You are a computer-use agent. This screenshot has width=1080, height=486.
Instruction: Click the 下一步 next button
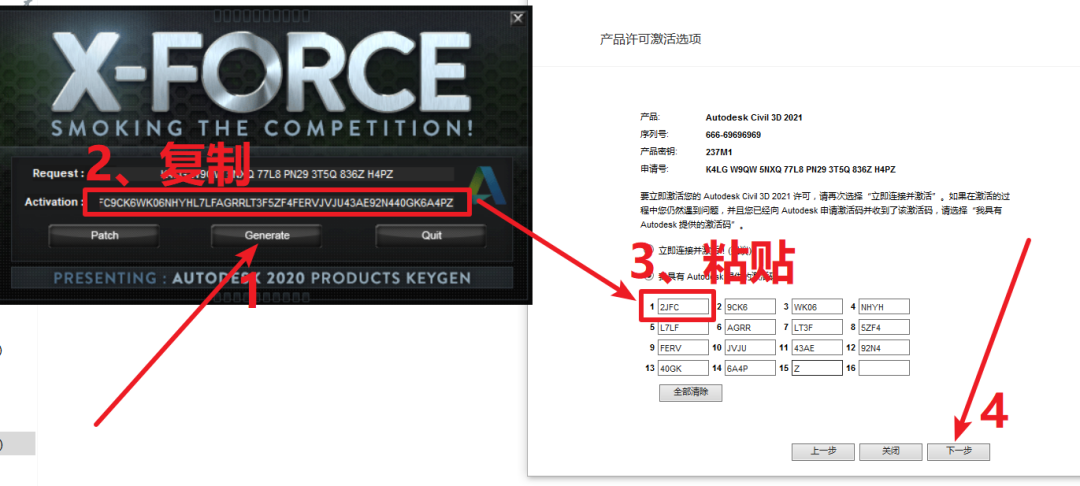[x=958, y=452]
